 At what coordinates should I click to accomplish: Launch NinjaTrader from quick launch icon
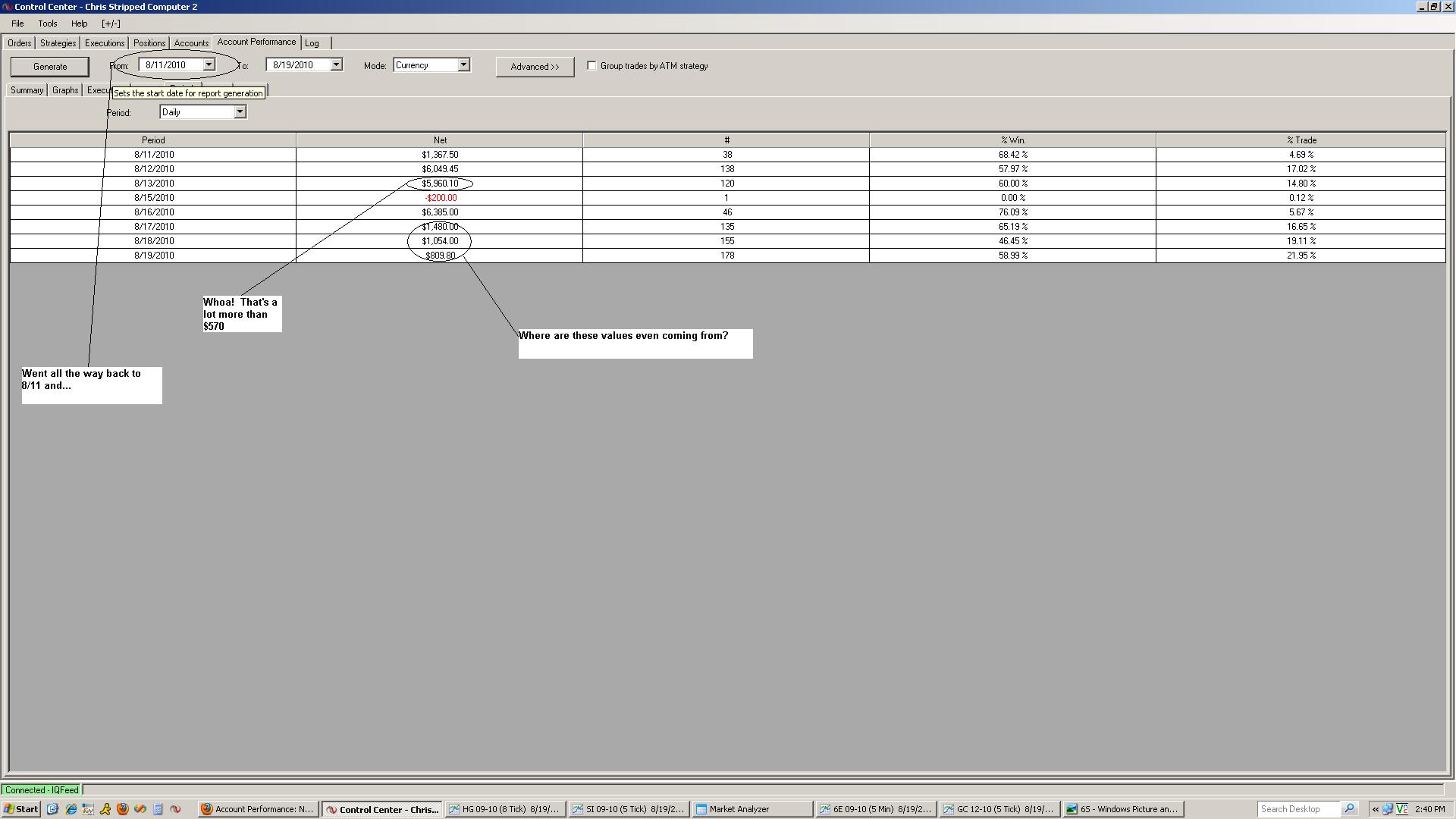click(x=175, y=809)
